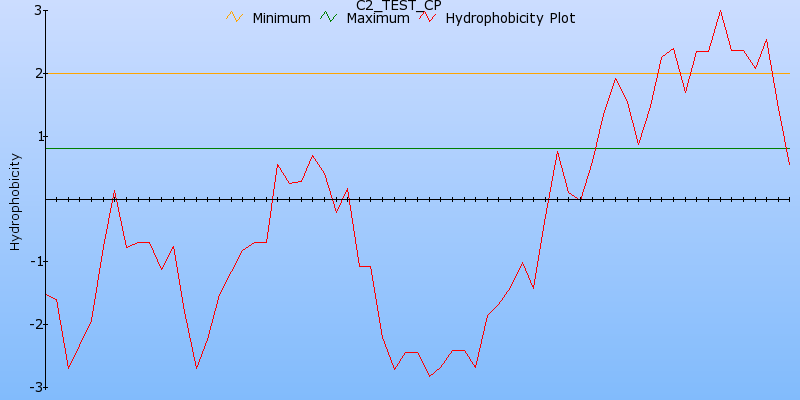The image size is (800, 400).
Task: Click the red Hydrophobicity Plot legend icon
Action: click(428, 17)
